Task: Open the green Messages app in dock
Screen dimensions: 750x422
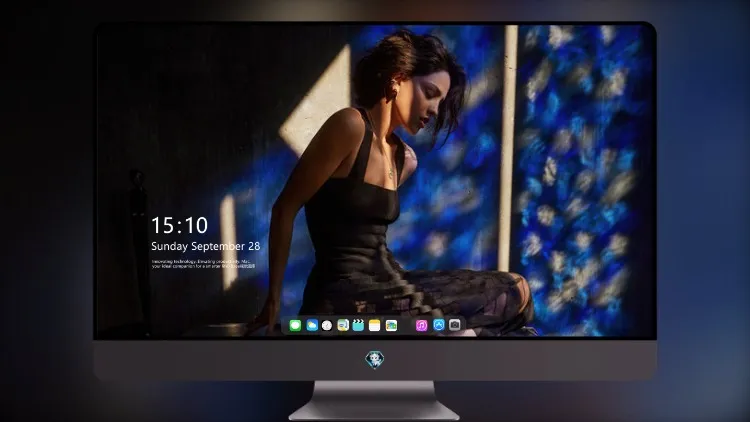Action: coord(295,325)
